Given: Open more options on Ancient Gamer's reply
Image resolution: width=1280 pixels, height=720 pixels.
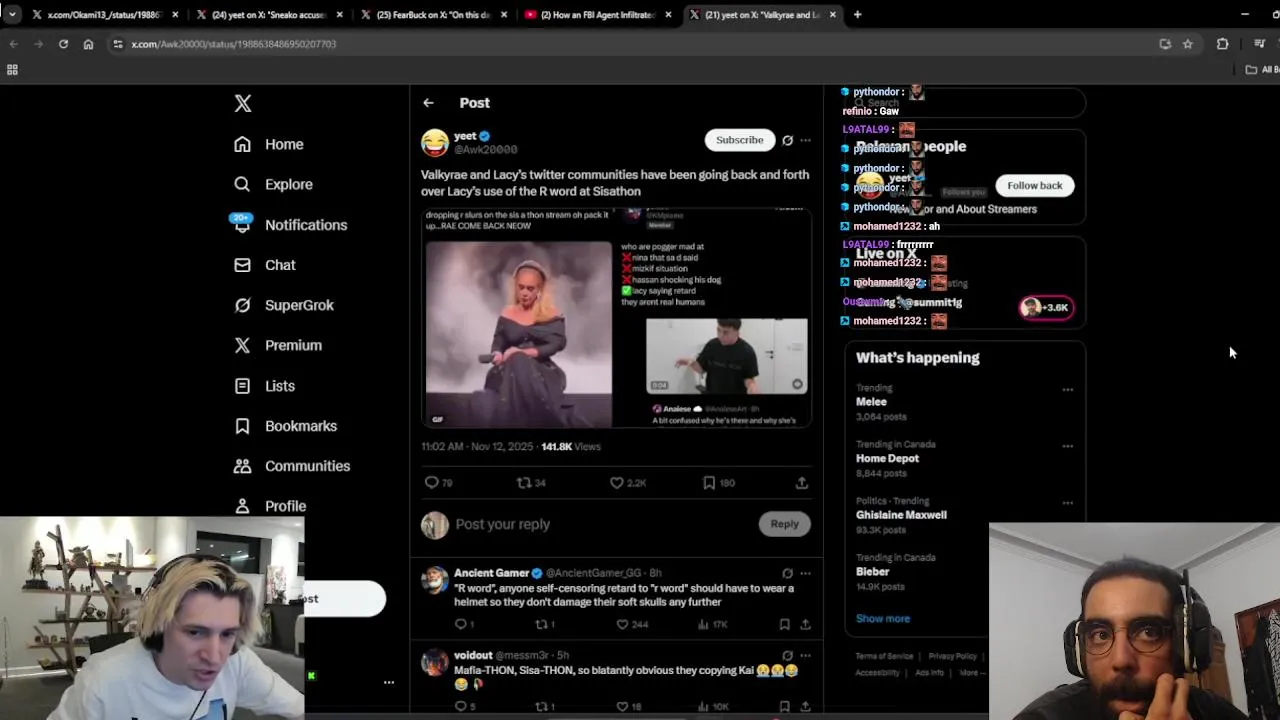Looking at the screenshot, I should (x=805, y=573).
